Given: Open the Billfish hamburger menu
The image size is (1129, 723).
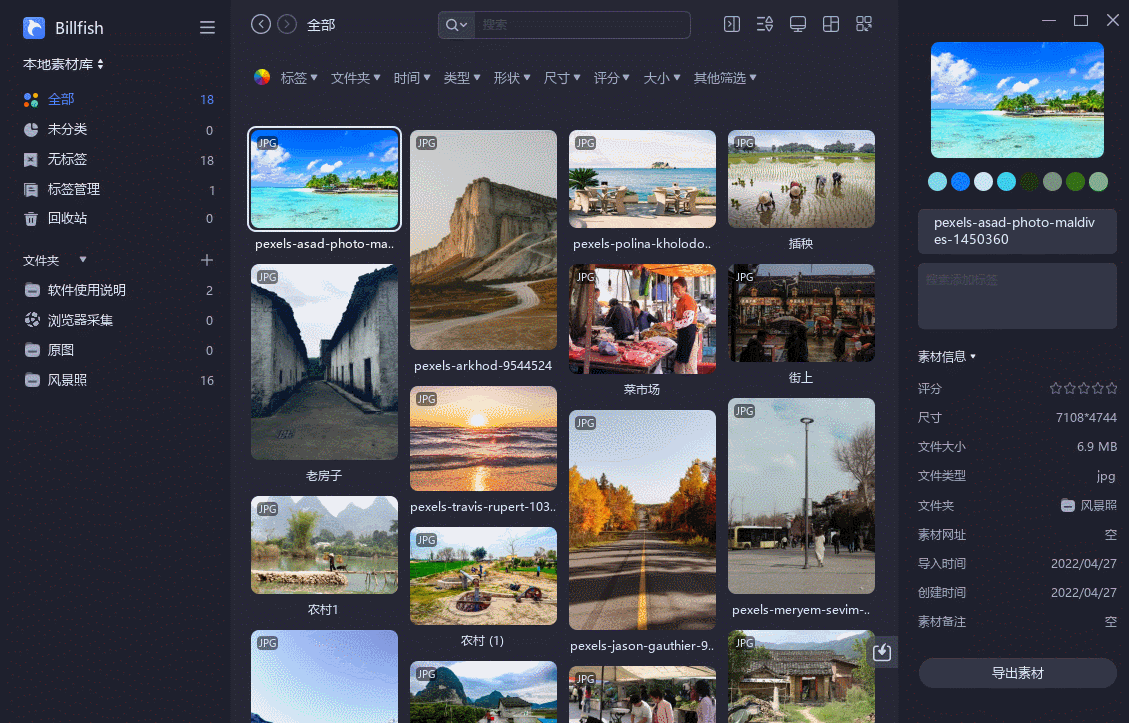Looking at the screenshot, I should click(x=207, y=28).
